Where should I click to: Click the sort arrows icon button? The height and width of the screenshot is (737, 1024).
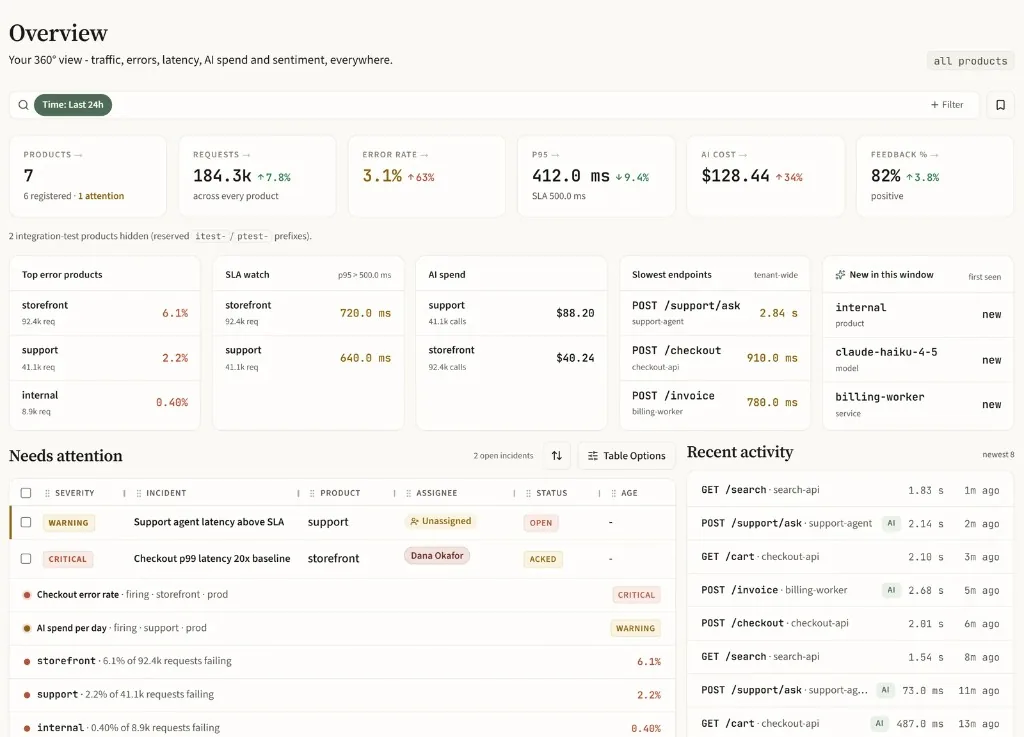[556, 456]
